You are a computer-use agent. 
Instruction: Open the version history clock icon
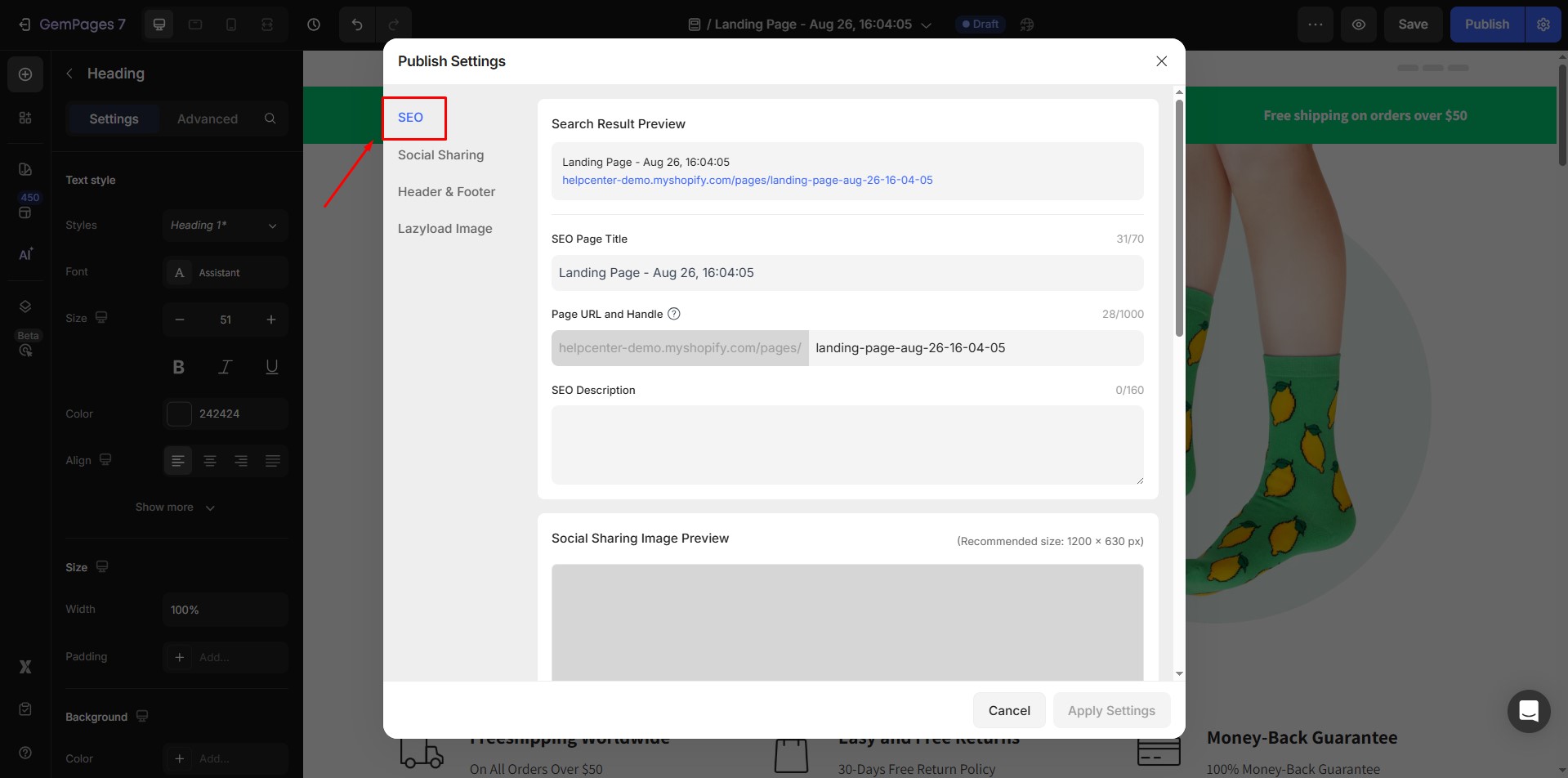pyautogui.click(x=314, y=24)
